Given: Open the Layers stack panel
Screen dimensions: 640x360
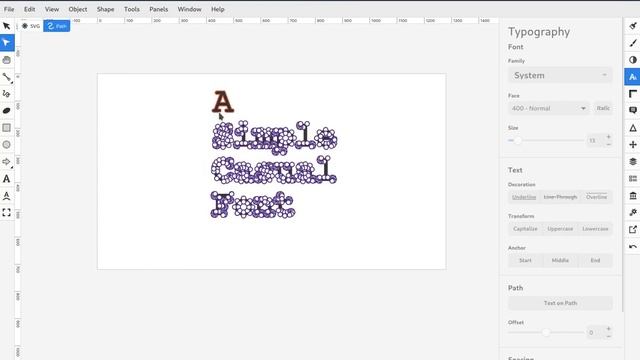Looking at the screenshot, I should 633,162.
